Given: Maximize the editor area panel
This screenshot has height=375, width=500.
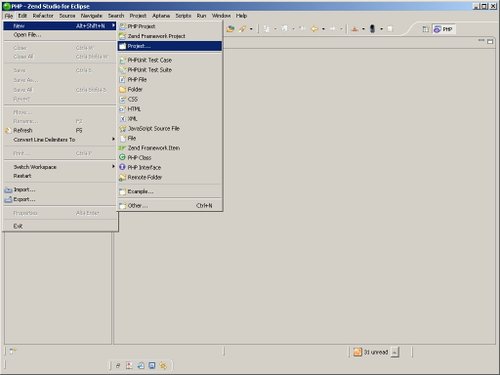Looking at the screenshot, I should pyautogui.click(x=490, y=41).
